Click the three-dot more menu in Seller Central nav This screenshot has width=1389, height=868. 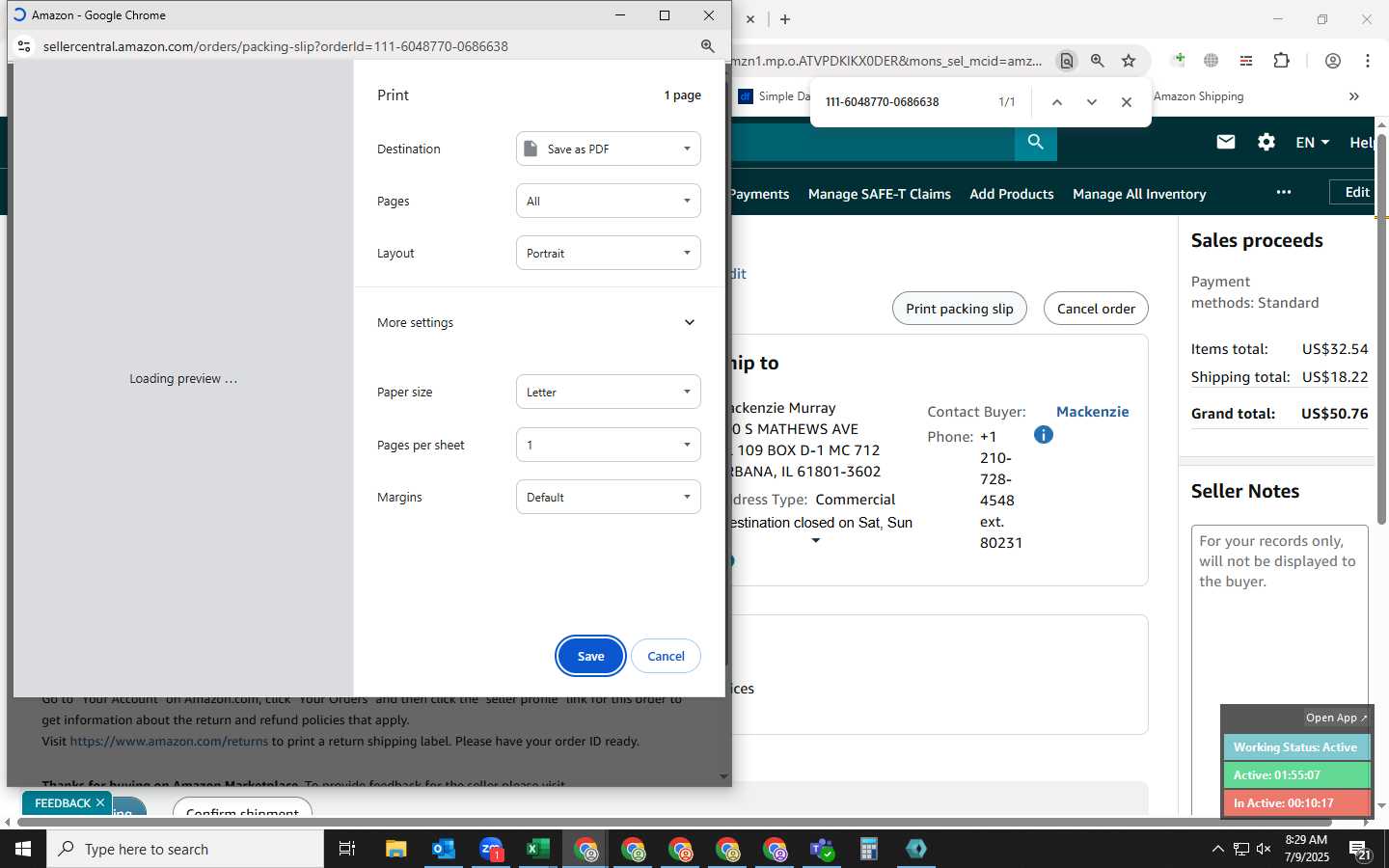(1284, 192)
